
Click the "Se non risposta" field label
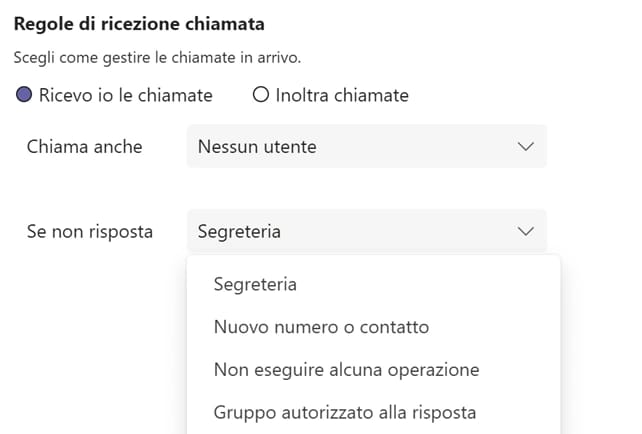90,232
